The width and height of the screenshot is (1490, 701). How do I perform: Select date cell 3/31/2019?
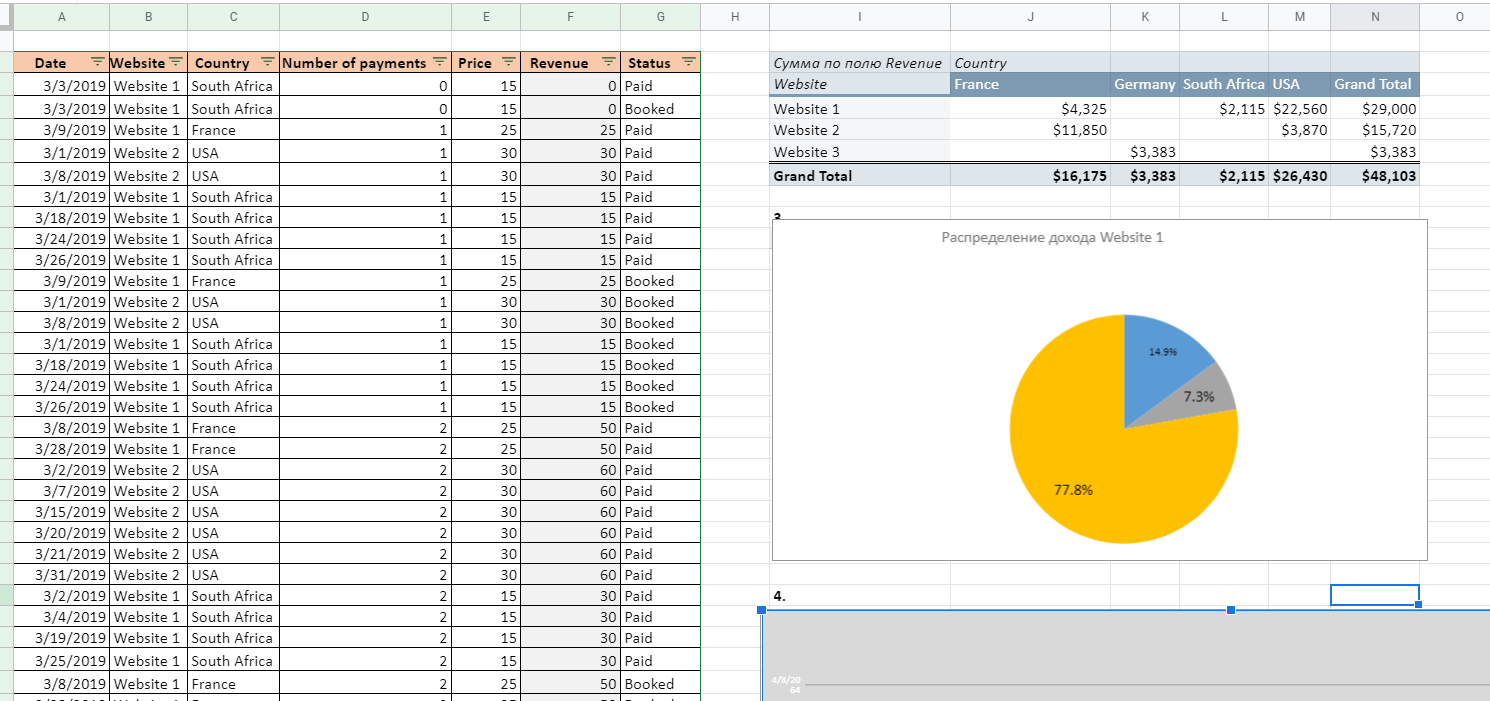pyautogui.click(x=62, y=575)
